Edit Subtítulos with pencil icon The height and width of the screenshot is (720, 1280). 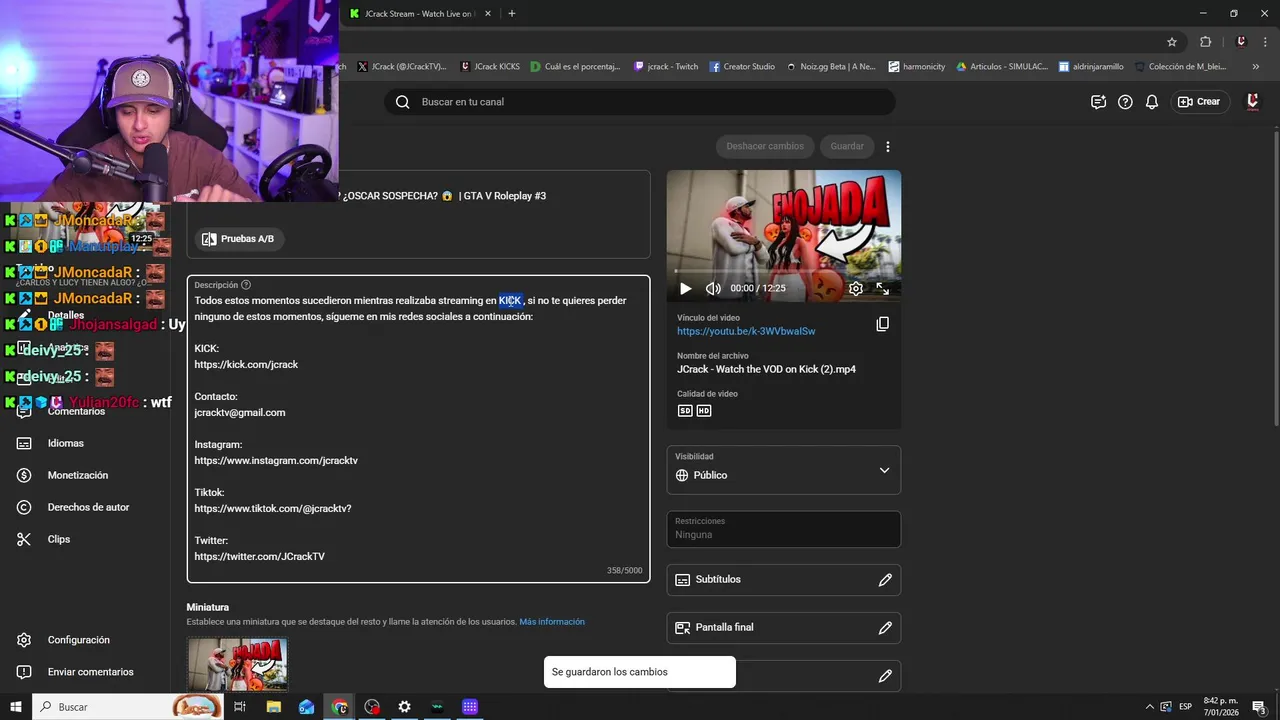(x=885, y=580)
